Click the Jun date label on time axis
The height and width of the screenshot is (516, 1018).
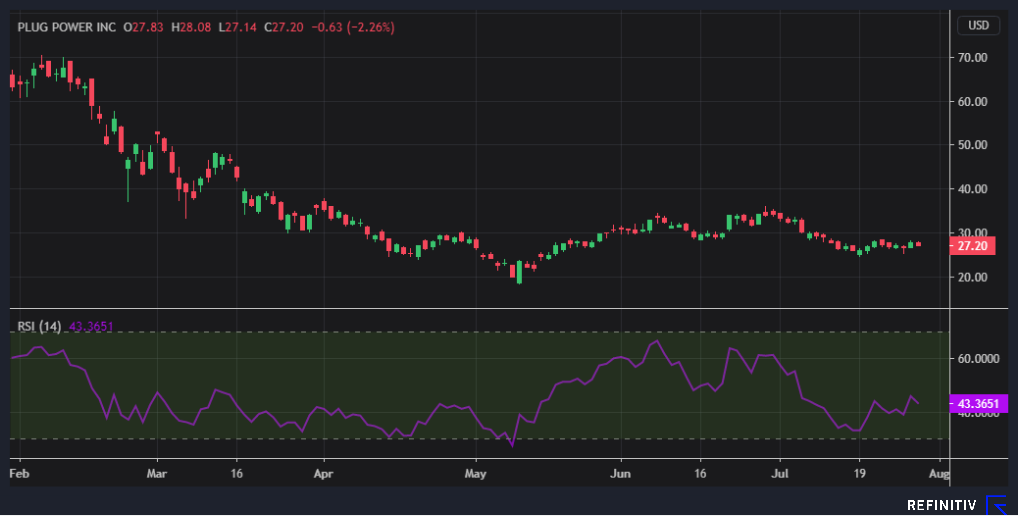tap(620, 474)
